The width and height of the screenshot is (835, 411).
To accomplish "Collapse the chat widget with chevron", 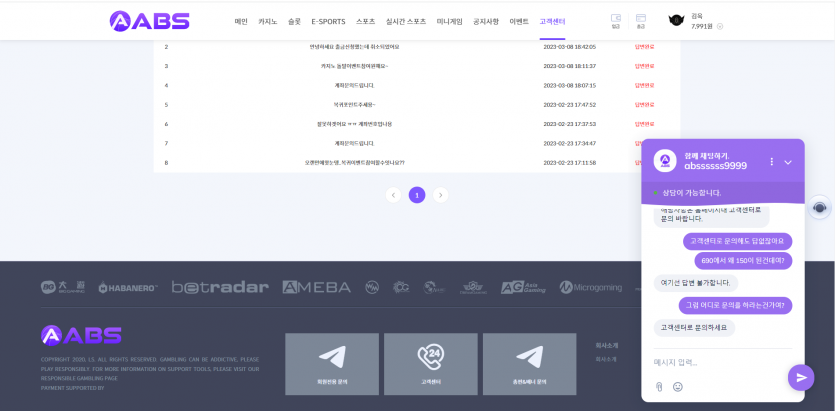I will click(x=788, y=162).
